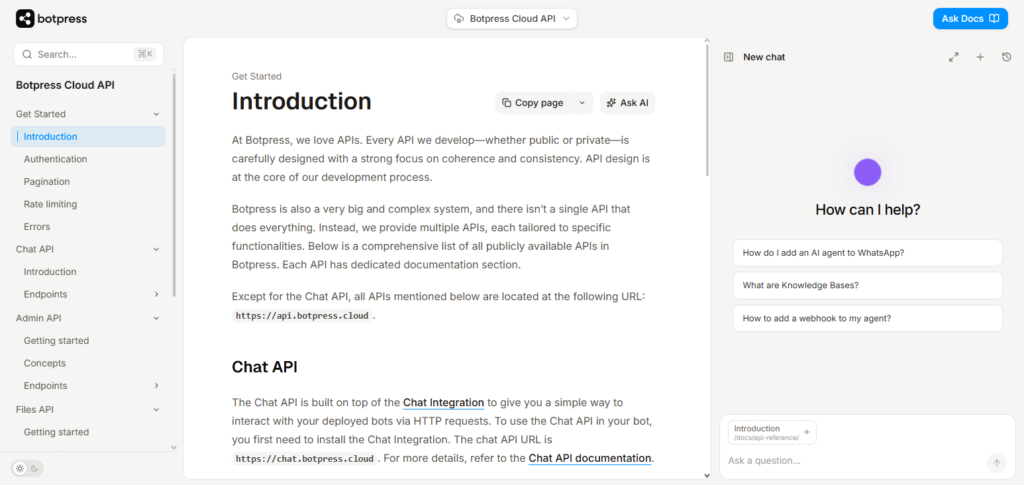Click the sparkle icon in Ask AI
Viewport: 1024px width, 485px height.
point(611,102)
